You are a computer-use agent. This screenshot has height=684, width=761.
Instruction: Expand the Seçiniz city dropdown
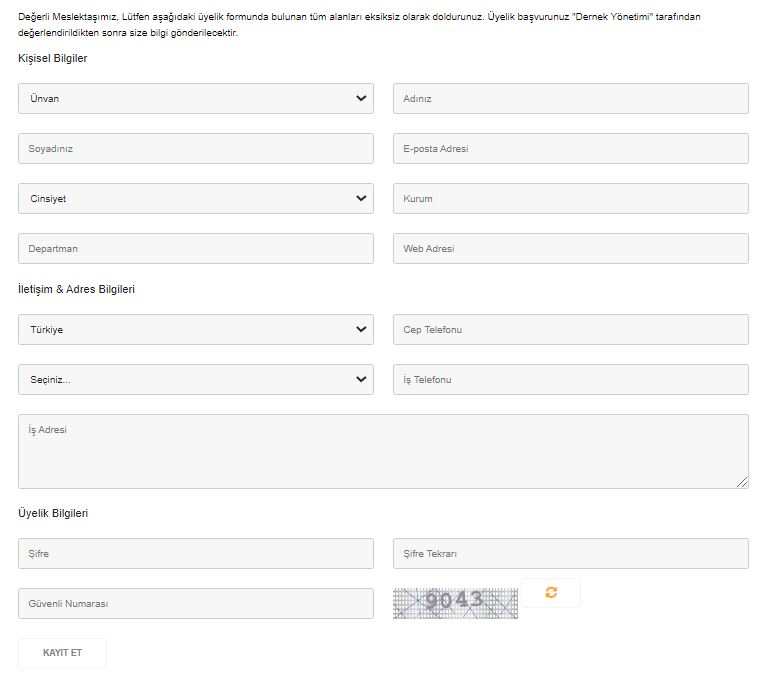(x=196, y=379)
